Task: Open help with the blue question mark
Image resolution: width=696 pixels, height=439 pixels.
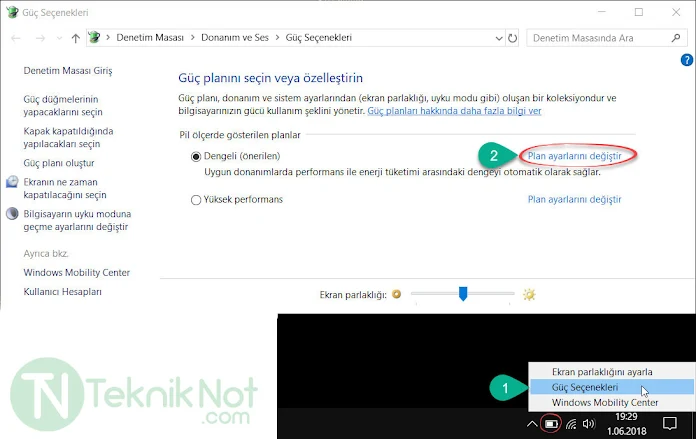Action: tap(686, 60)
